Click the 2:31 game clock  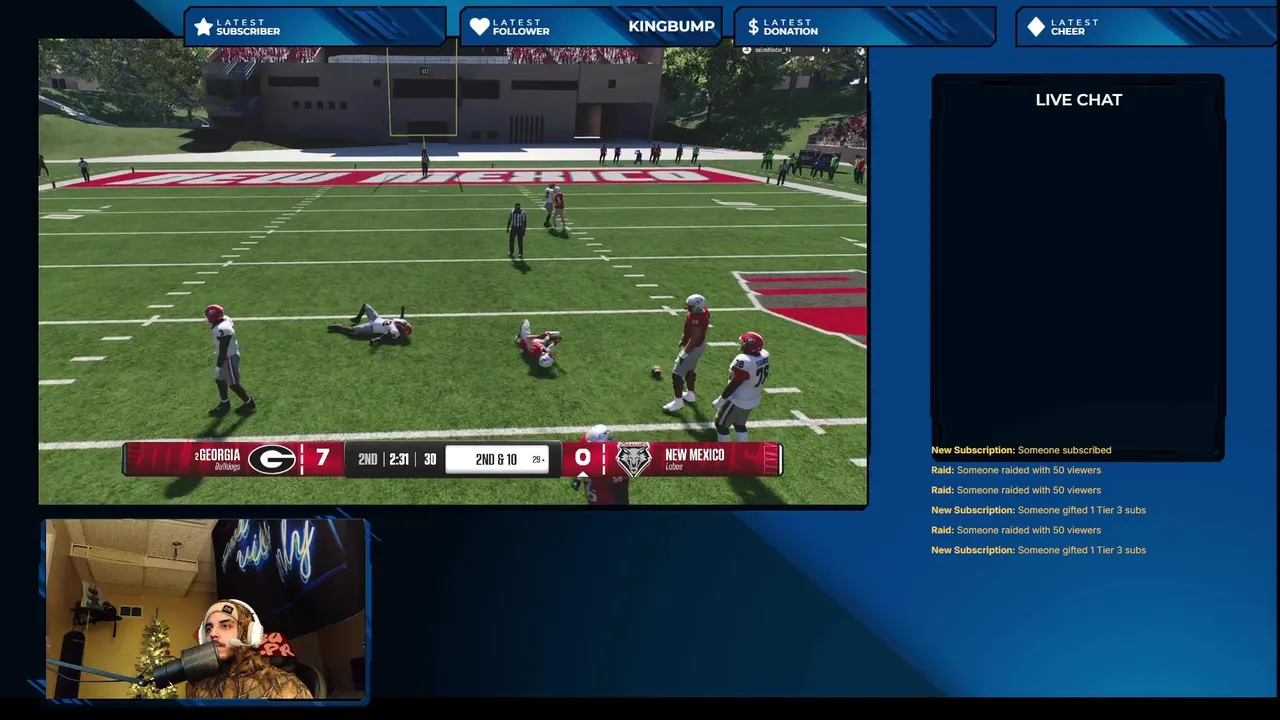pyautogui.click(x=399, y=459)
